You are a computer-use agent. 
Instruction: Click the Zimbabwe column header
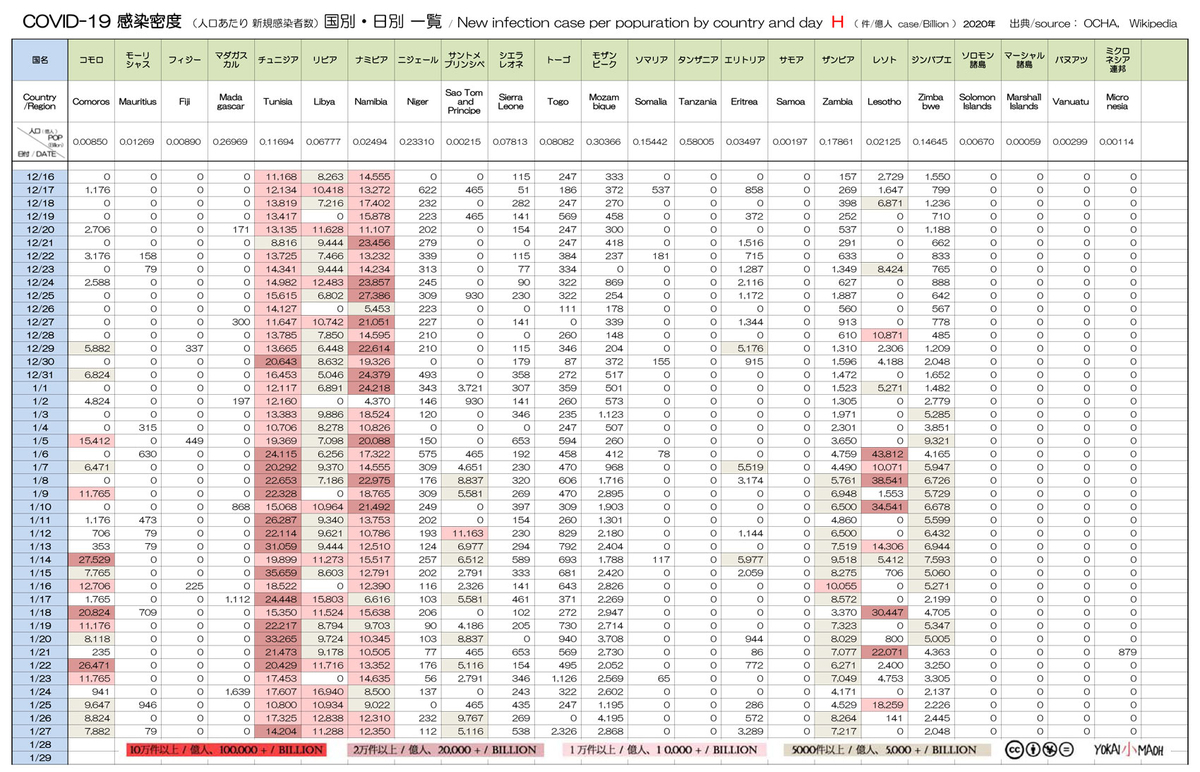click(x=931, y=102)
